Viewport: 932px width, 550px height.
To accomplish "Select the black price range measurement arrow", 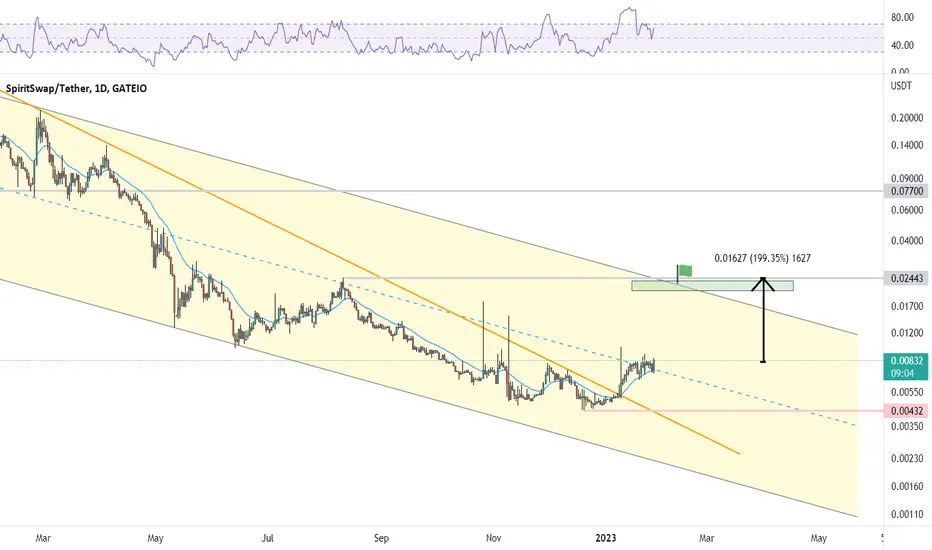I will click(764, 320).
